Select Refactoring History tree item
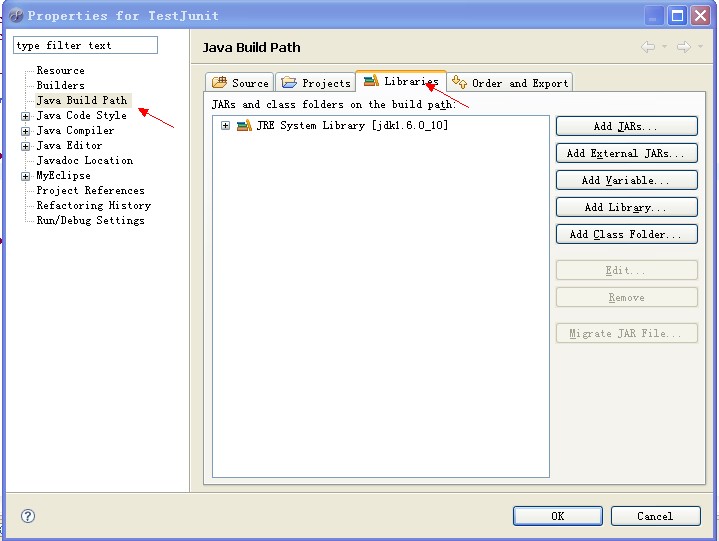719x541 pixels. [94, 205]
